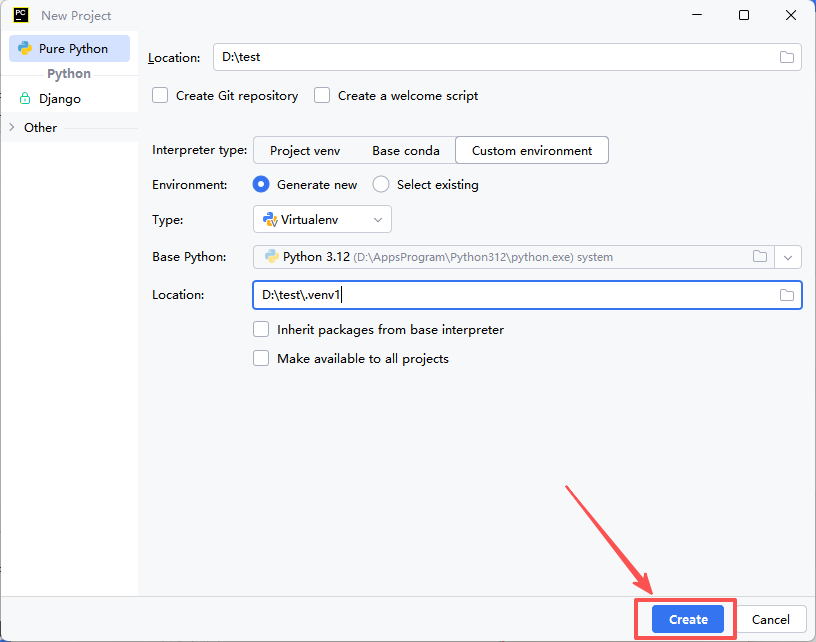Image resolution: width=816 pixels, height=642 pixels.
Task: Enable Create Git repository checkbox
Action: point(160,96)
